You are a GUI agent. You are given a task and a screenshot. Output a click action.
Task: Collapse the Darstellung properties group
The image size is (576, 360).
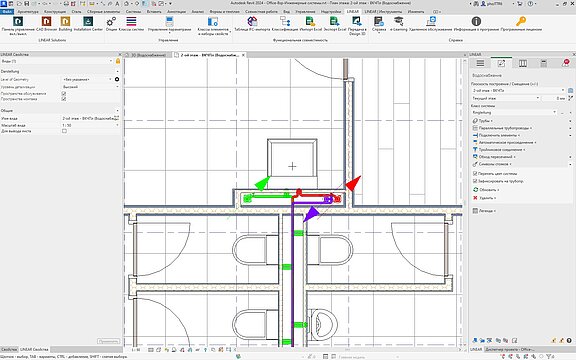click(118, 72)
